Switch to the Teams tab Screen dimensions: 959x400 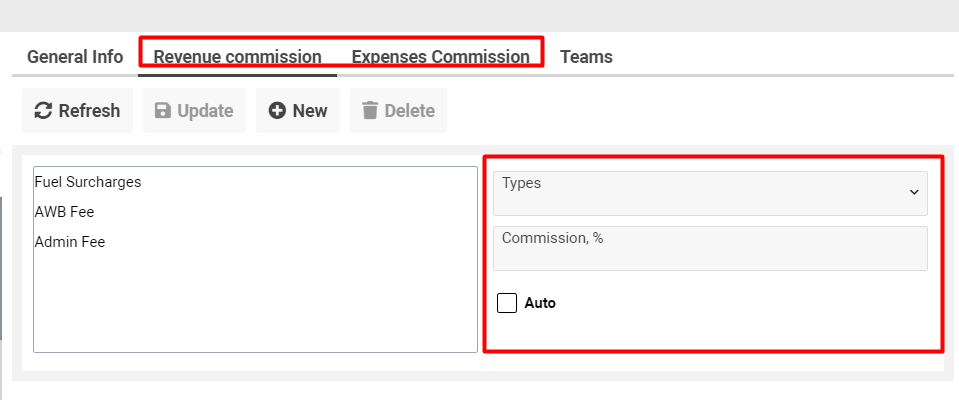[x=586, y=57]
